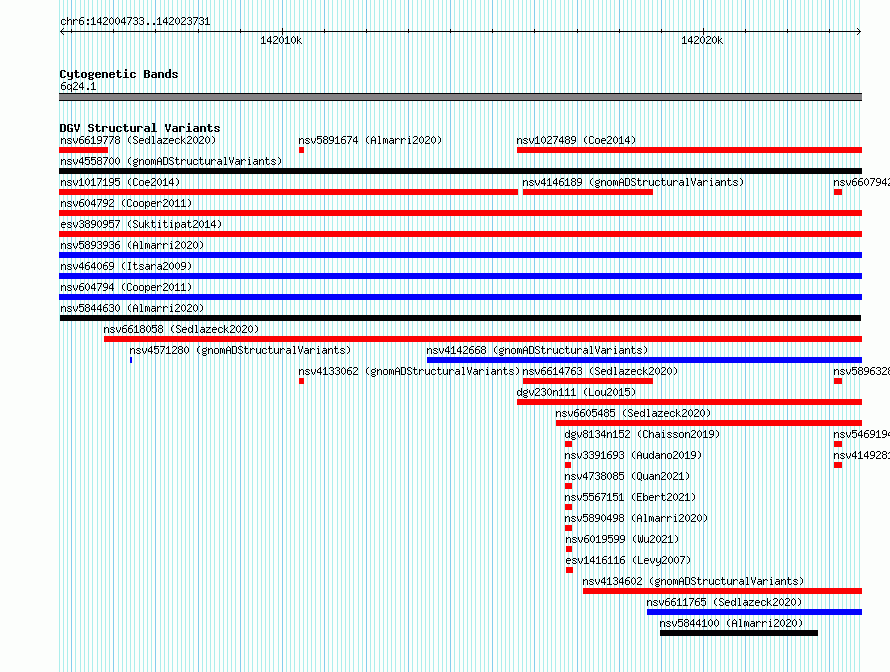Select the nsv604792 red bar
890x672 pixels.
[x=460, y=213]
